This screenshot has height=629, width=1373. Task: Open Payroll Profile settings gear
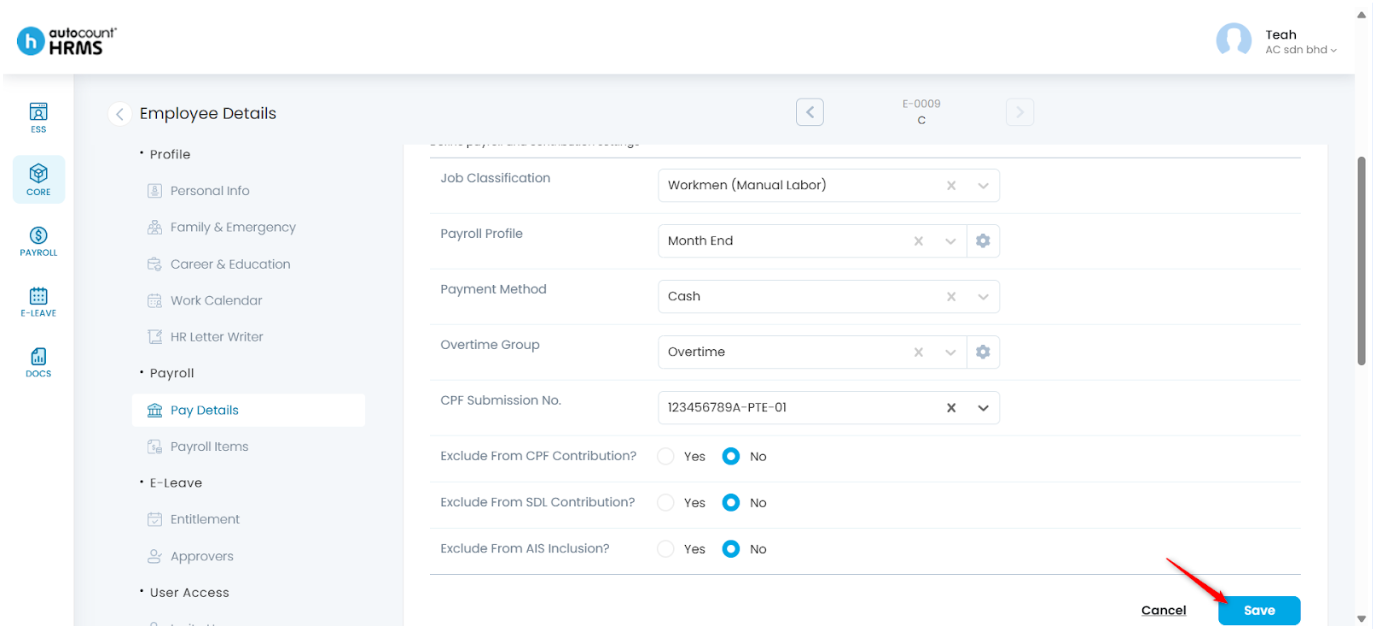click(983, 241)
